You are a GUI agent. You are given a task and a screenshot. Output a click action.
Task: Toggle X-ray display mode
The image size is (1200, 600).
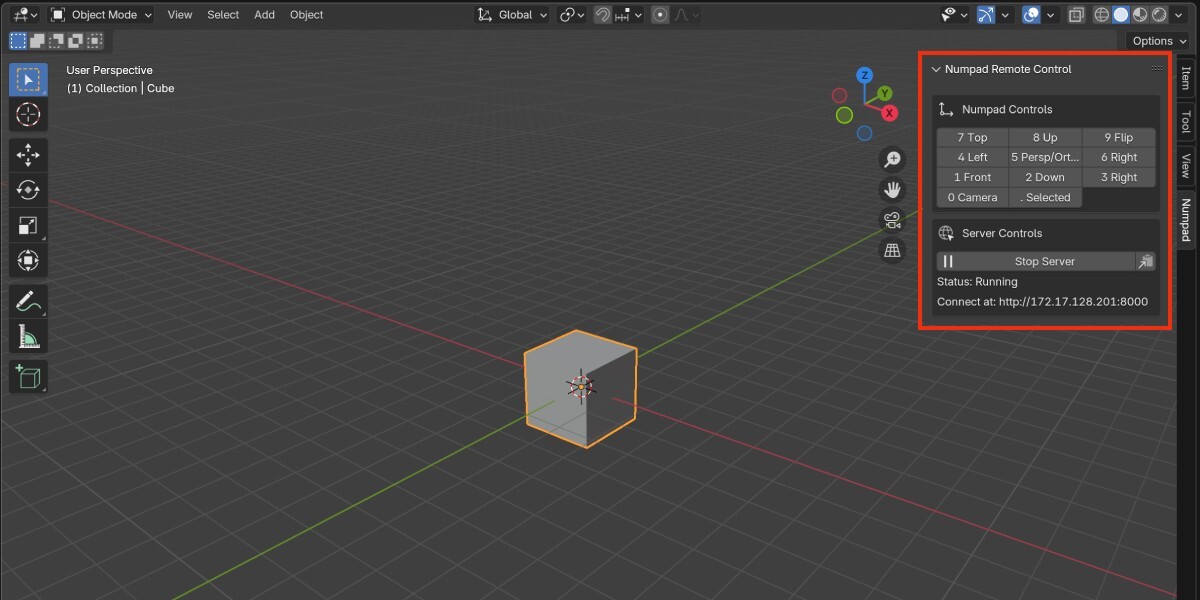tap(1076, 15)
